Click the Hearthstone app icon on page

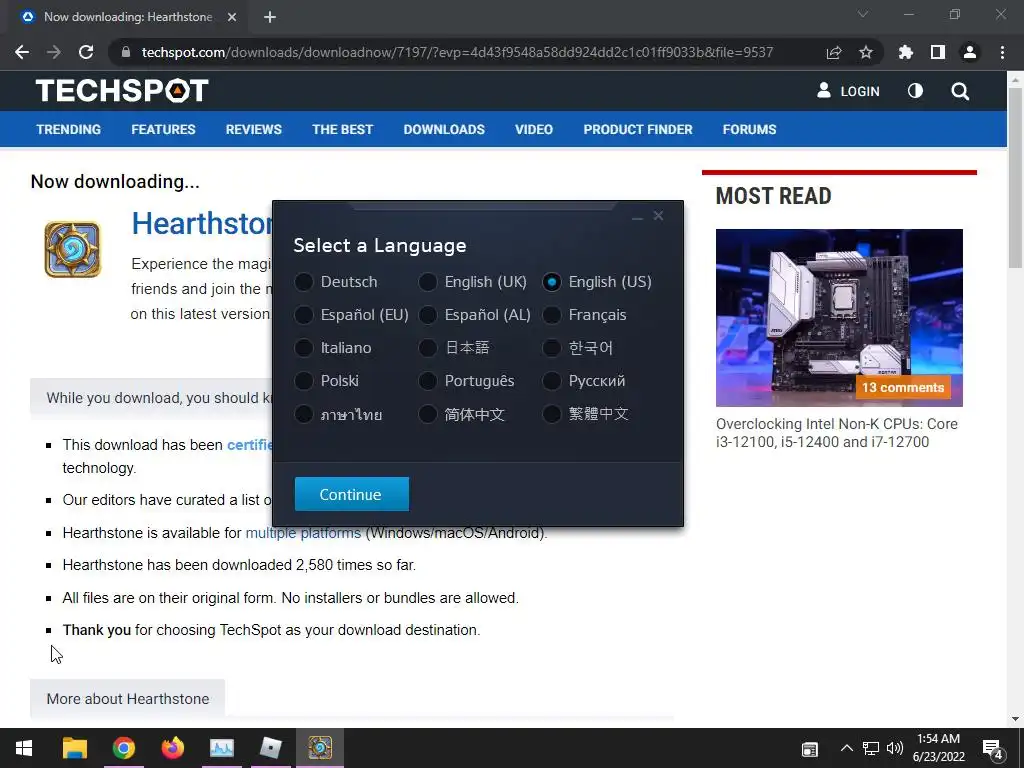(72, 249)
